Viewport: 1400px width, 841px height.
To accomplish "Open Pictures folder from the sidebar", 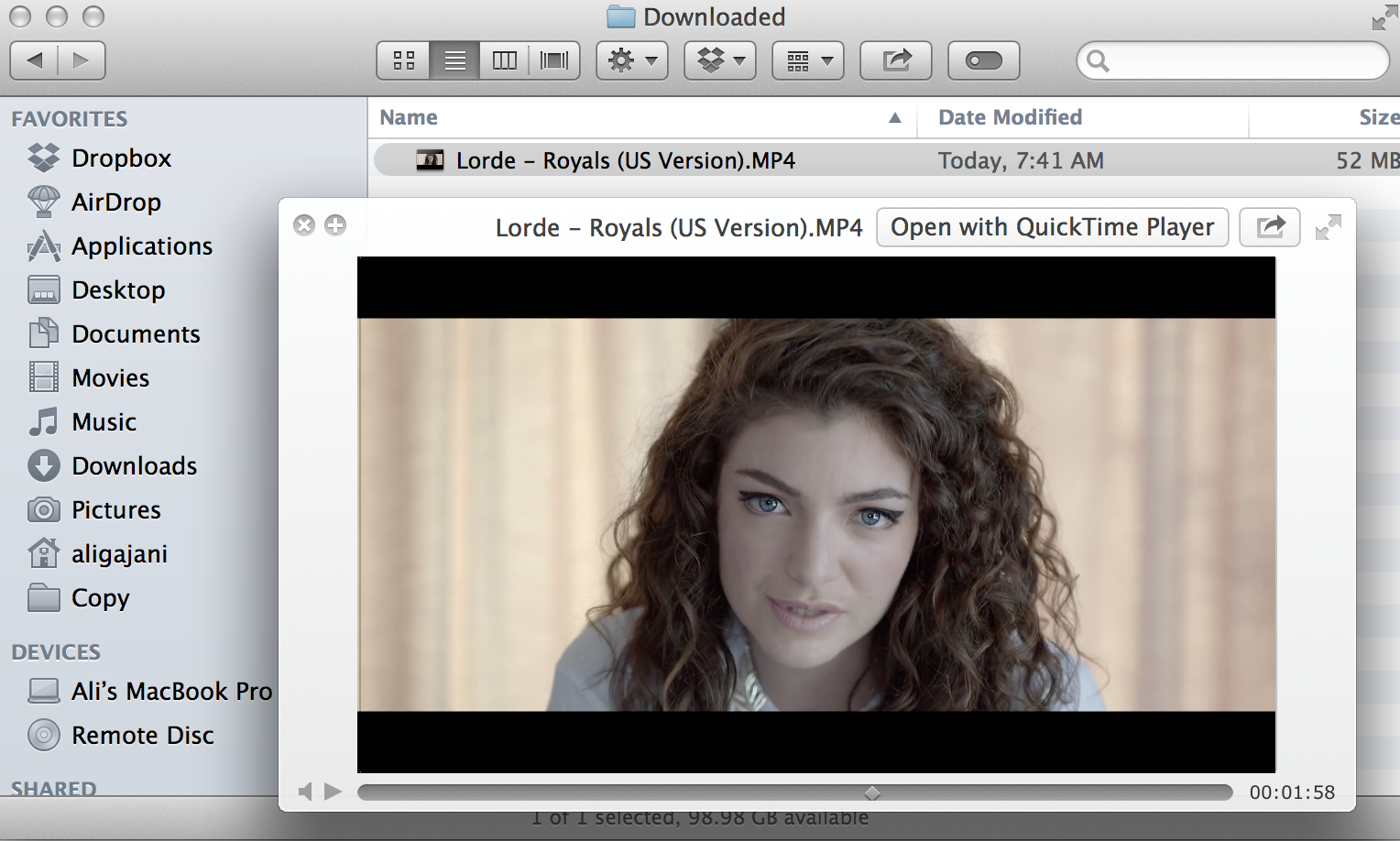I will coord(116,510).
